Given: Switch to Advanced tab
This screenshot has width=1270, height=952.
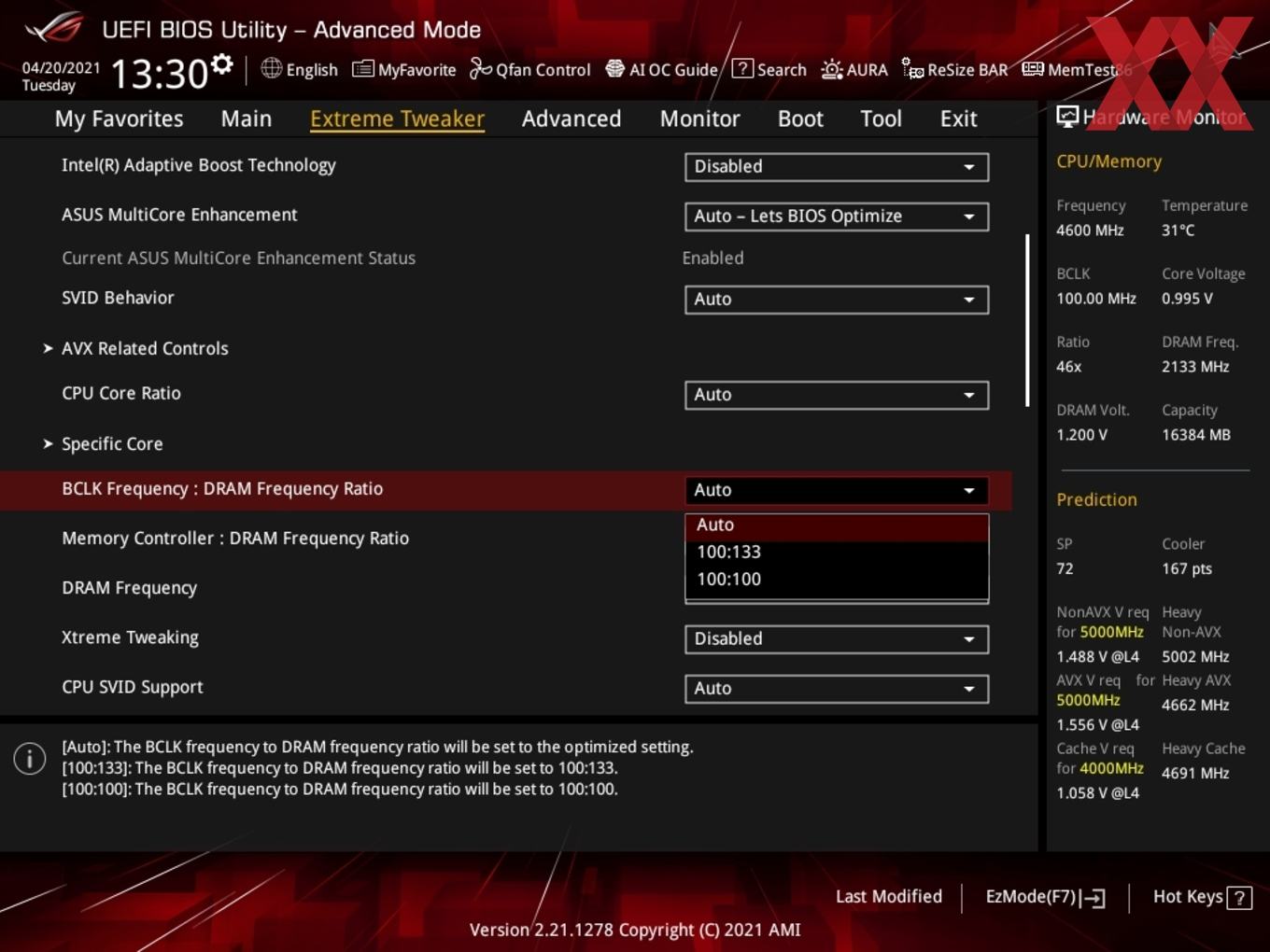Looking at the screenshot, I should 571,119.
